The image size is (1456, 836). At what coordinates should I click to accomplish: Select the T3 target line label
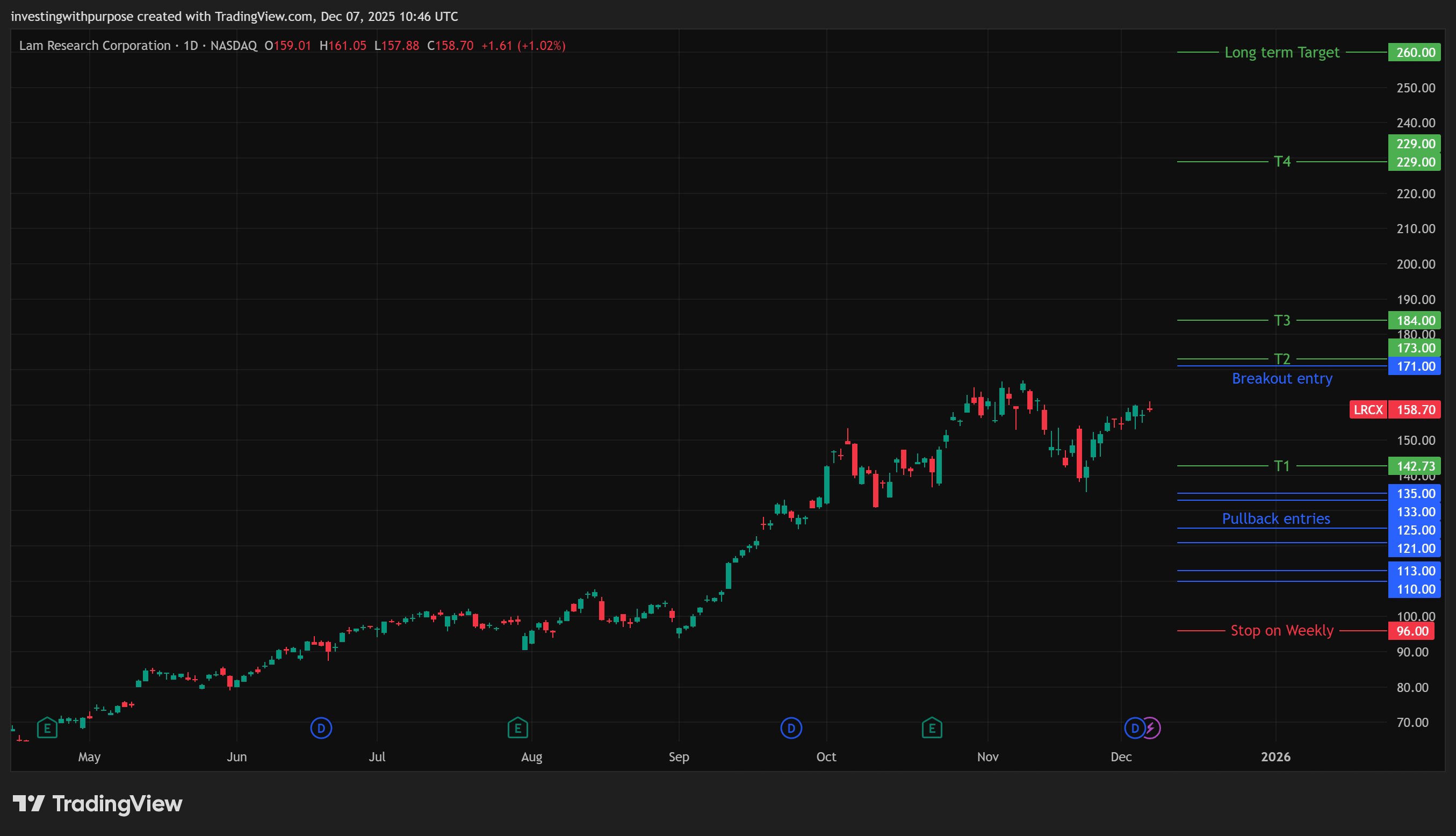[x=1281, y=320]
